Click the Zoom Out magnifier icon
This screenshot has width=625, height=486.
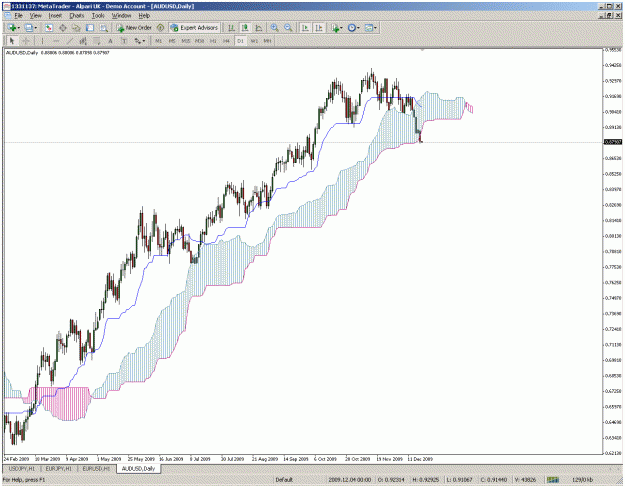coord(288,28)
